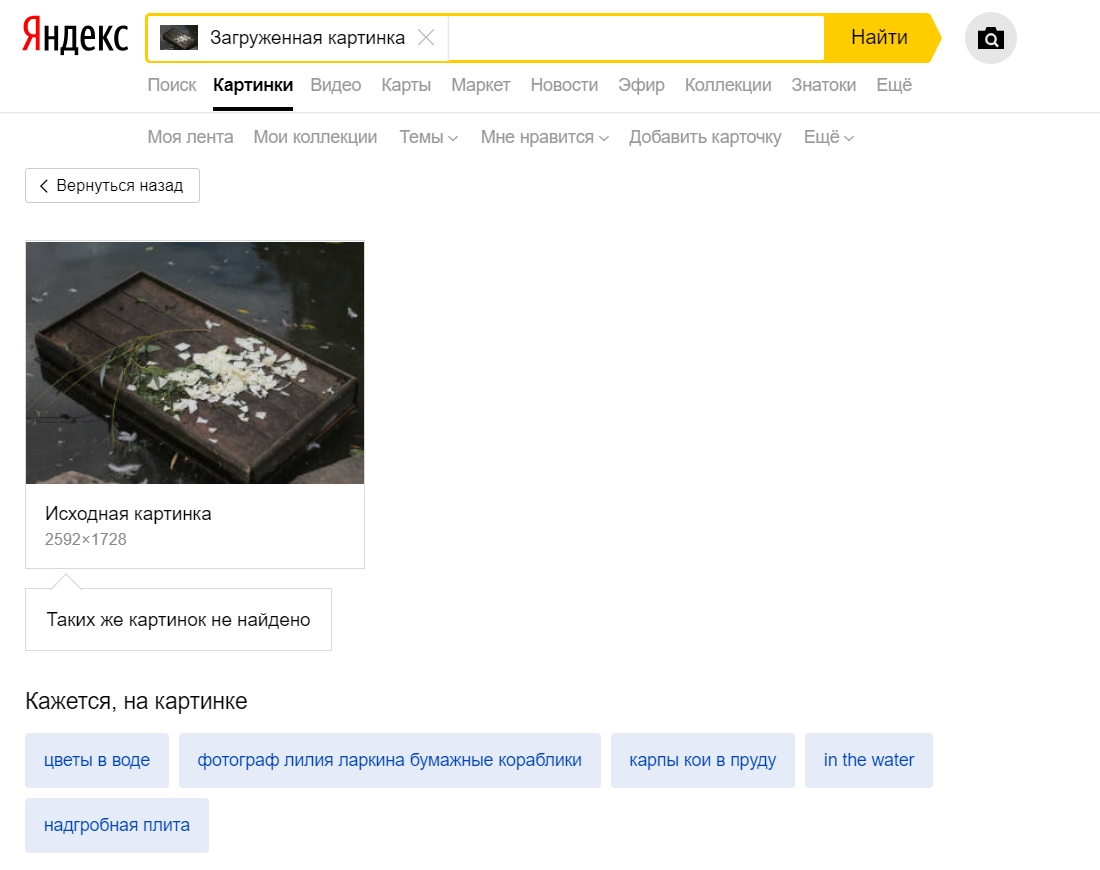
Task: Focus the search text input field
Action: point(636,38)
